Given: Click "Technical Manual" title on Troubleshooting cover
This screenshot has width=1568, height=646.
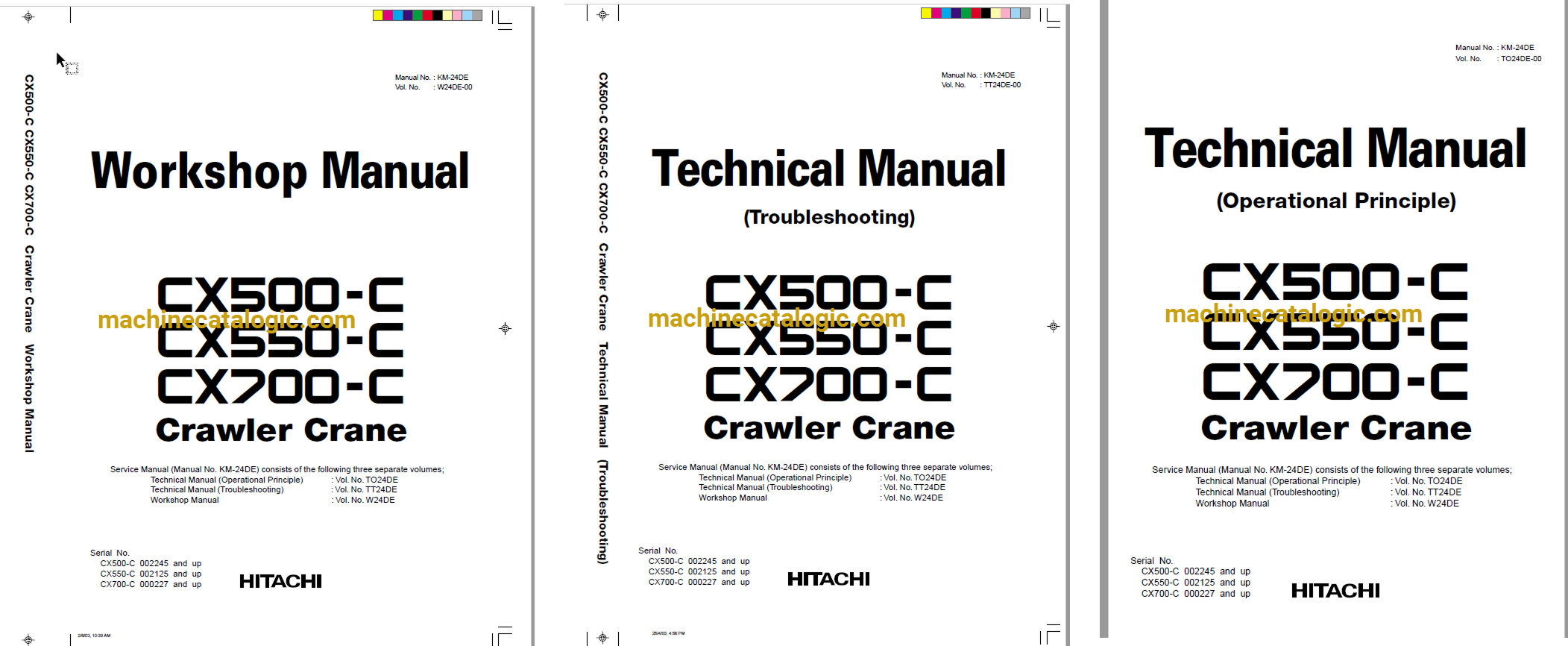Looking at the screenshot, I should 828,169.
